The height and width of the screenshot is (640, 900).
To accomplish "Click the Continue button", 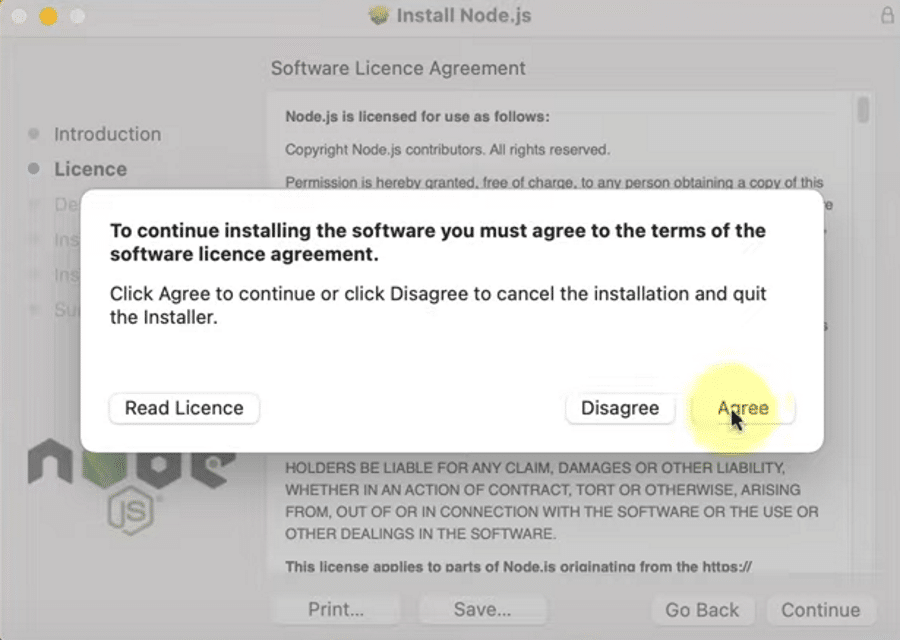I will [x=821, y=610].
